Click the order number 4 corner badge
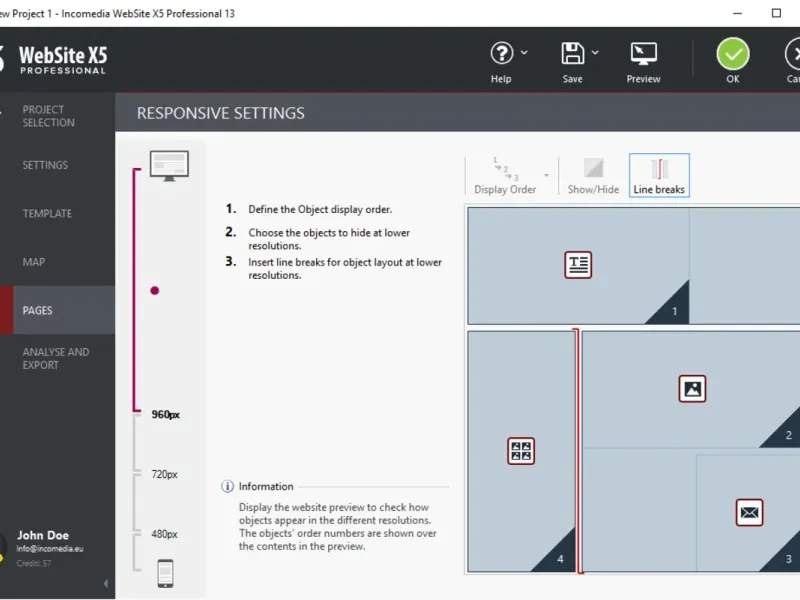The height and width of the screenshot is (600, 800). click(559, 557)
